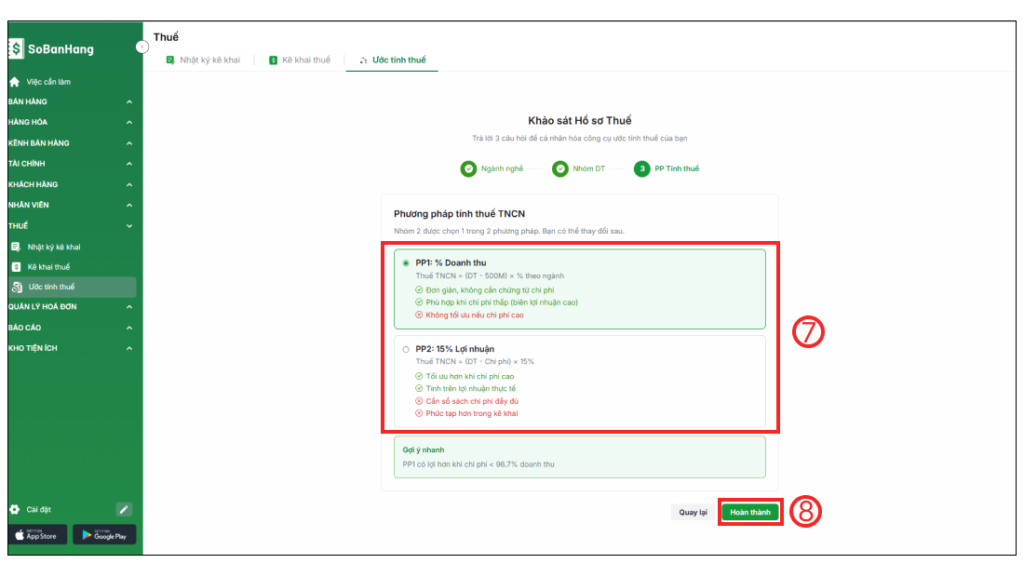Open Nhật ký kê khai from the sidebar
The height and width of the screenshot is (577, 1024).
coord(54,246)
